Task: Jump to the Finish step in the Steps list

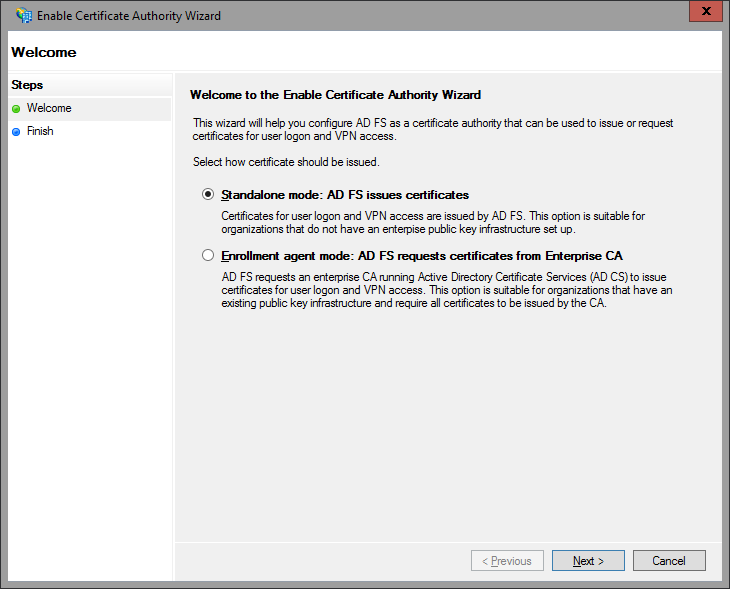Action: (x=40, y=131)
